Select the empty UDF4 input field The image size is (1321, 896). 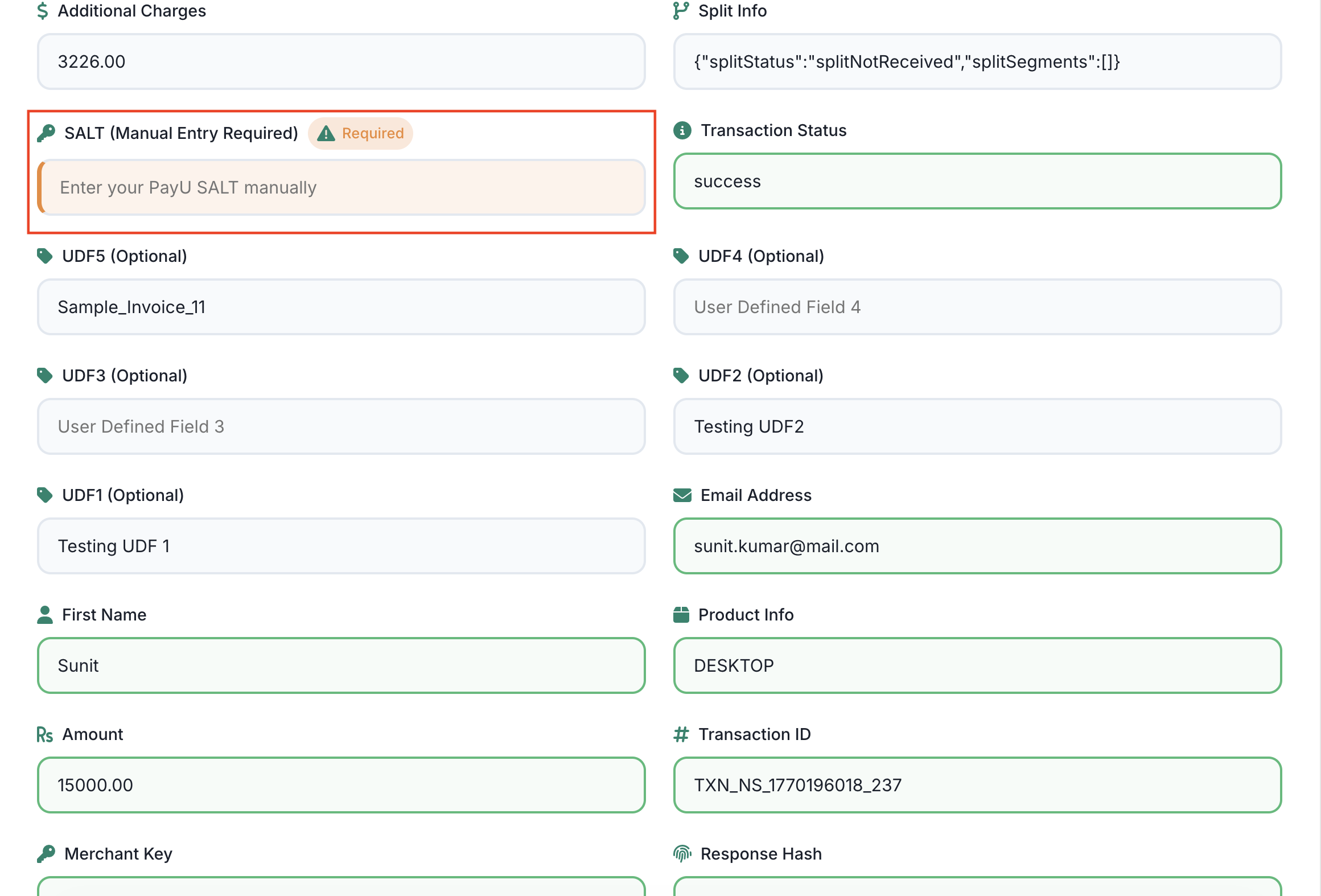[x=977, y=307]
